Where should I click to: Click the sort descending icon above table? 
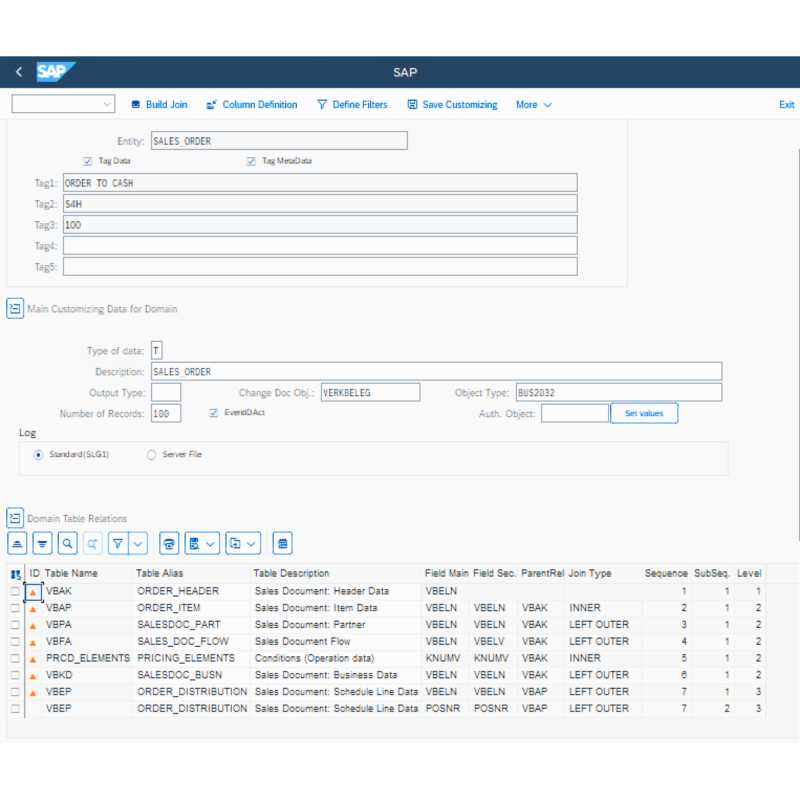[42, 543]
